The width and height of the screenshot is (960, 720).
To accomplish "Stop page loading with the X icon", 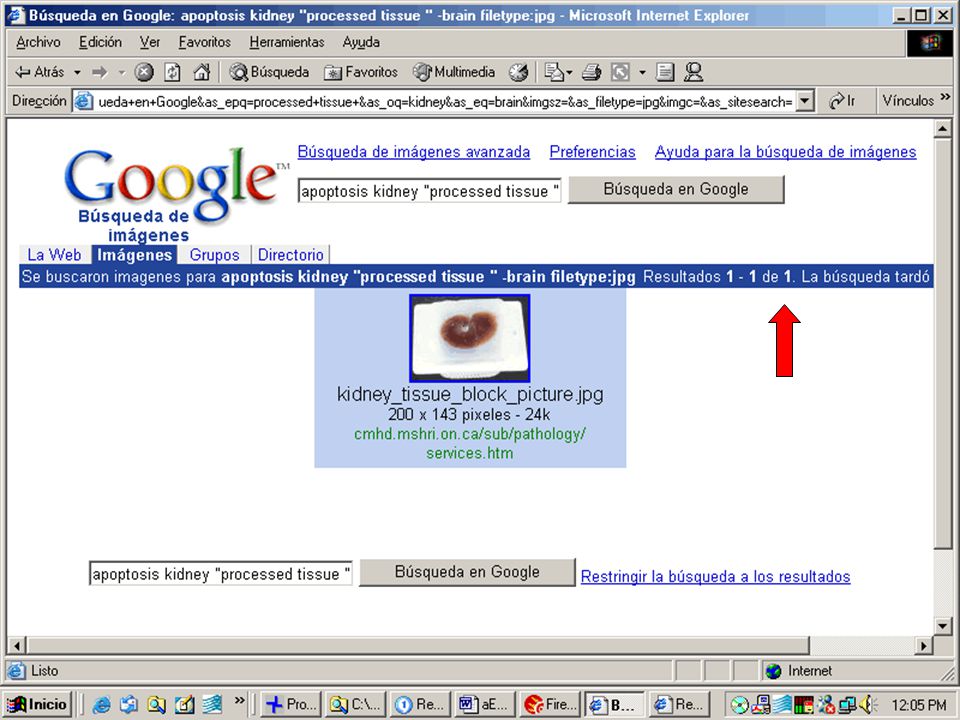I will click(144, 72).
